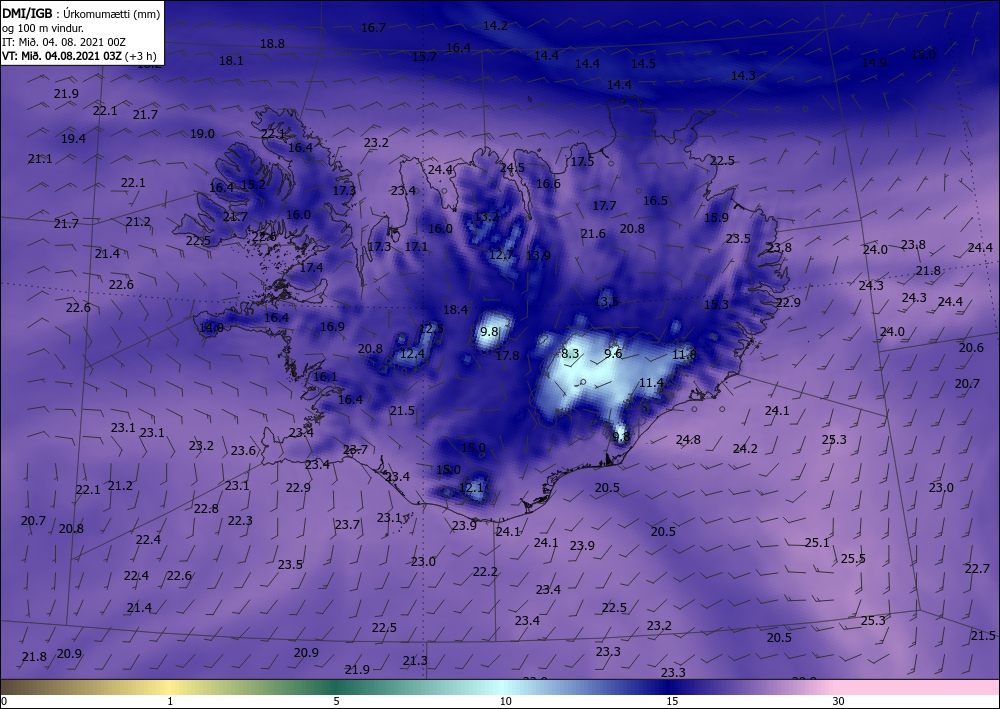1000x709 pixels.
Task: Click the map value 17.5
Action: click(582, 162)
